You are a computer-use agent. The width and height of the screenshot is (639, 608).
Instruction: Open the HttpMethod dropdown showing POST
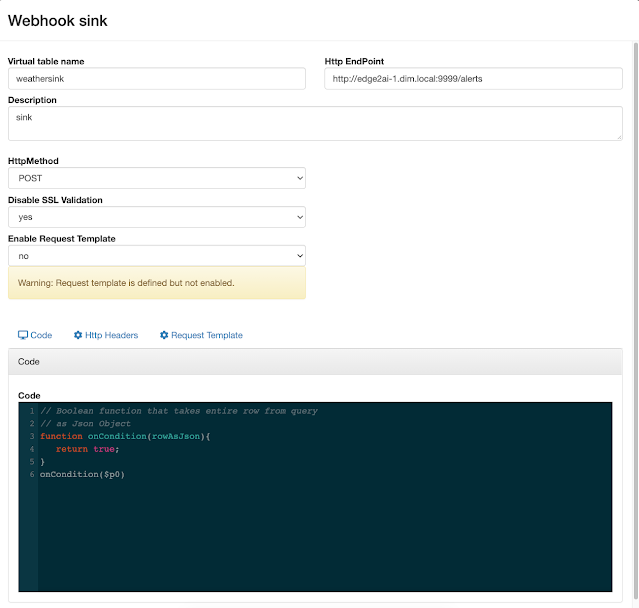pos(156,178)
